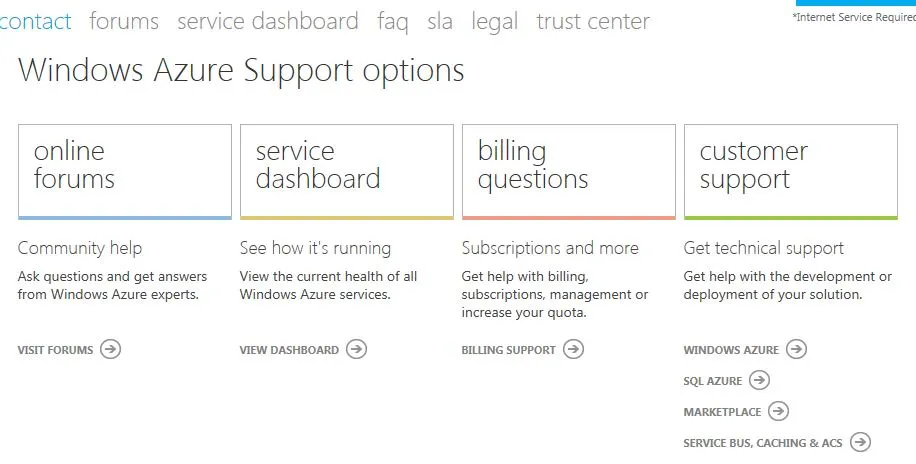This screenshot has height=464, width=916.
Task: Open the faq navigation item
Action: (x=392, y=21)
